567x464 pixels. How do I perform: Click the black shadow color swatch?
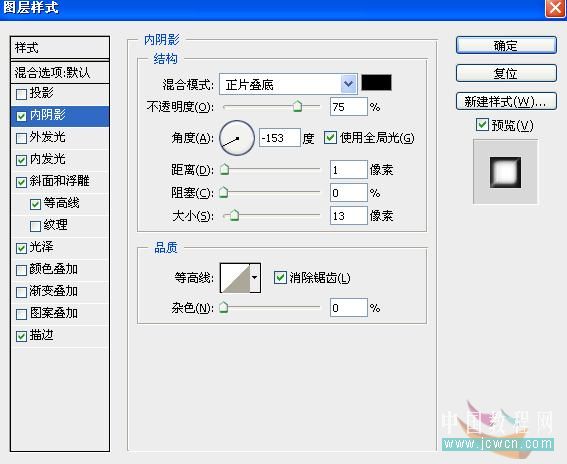(376, 82)
